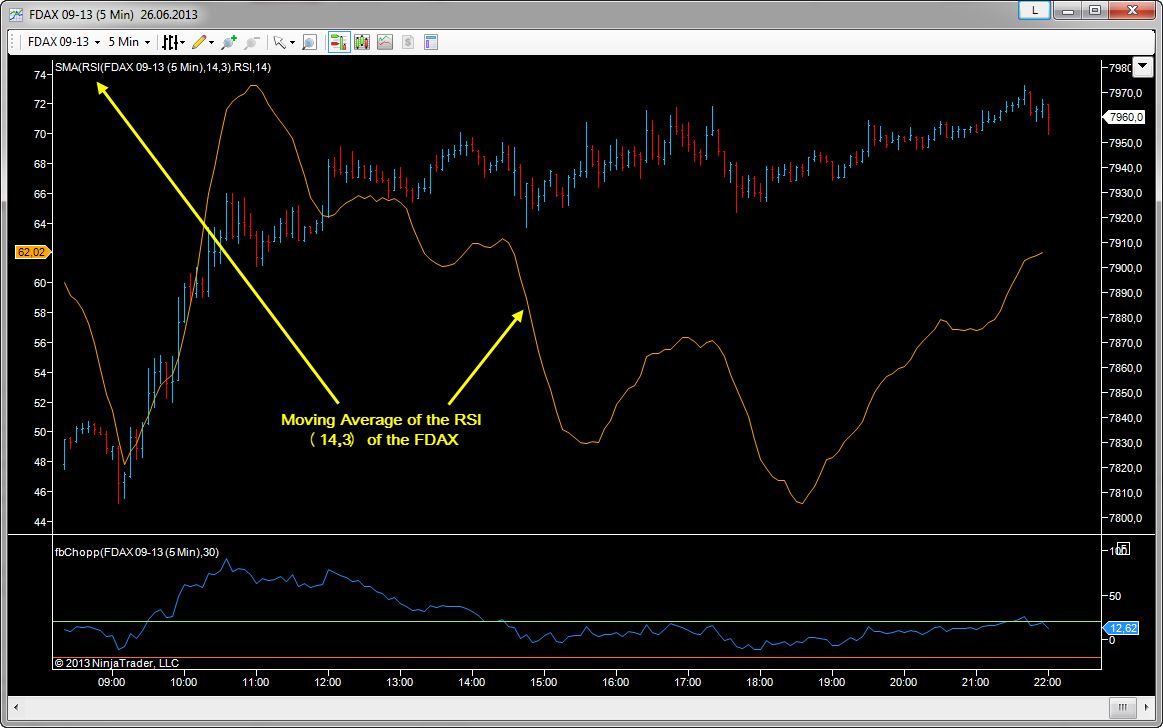Viewport: 1163px width, 728px height.
Task: Click the 09:00 time axis label
Action: coord(112,682)
